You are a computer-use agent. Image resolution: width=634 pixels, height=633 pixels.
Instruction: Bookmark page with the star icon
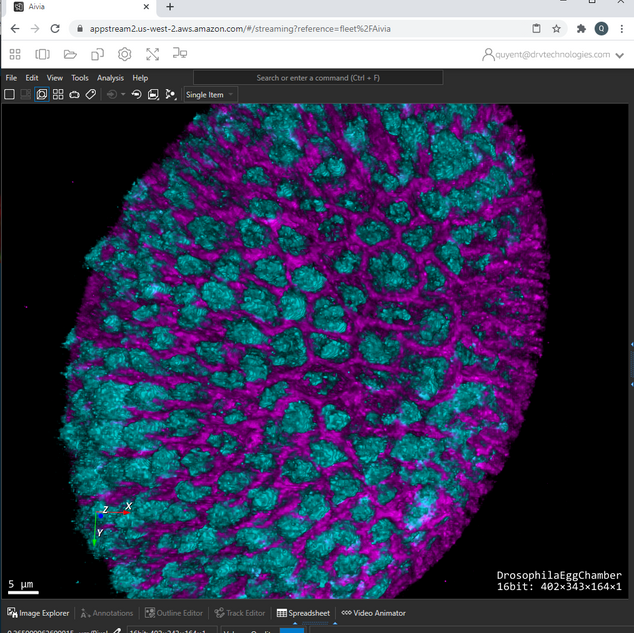click(x=556, y=29)
